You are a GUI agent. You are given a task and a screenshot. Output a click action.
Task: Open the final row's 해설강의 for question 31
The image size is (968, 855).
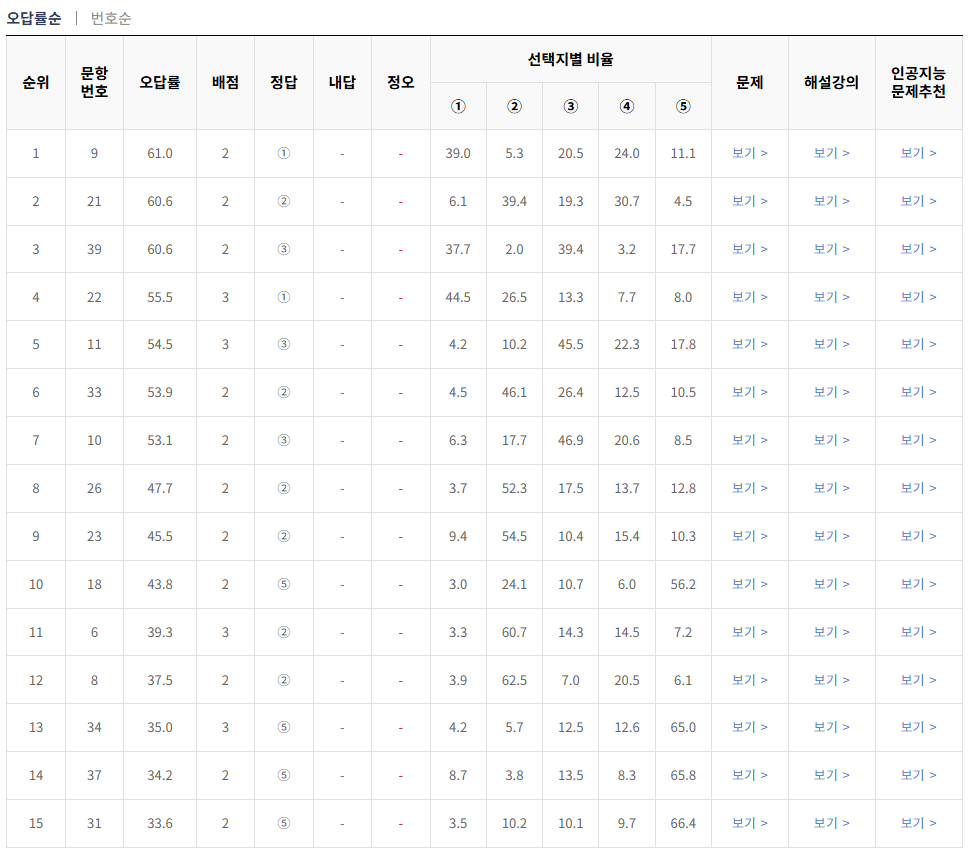(x=831, y=823)
